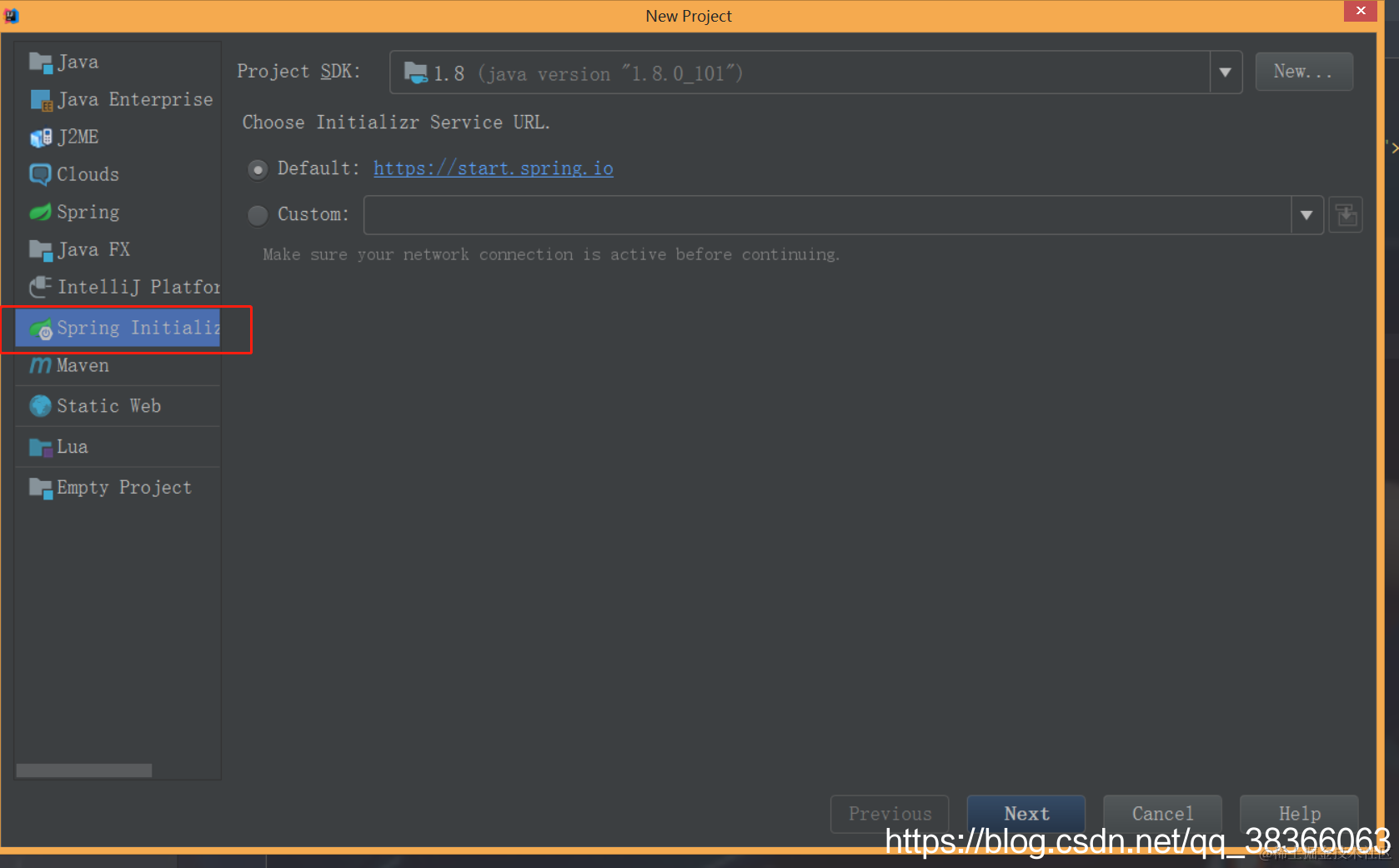Choose the Maven project type
The image size is (1399, 868).
pos(118,365)
